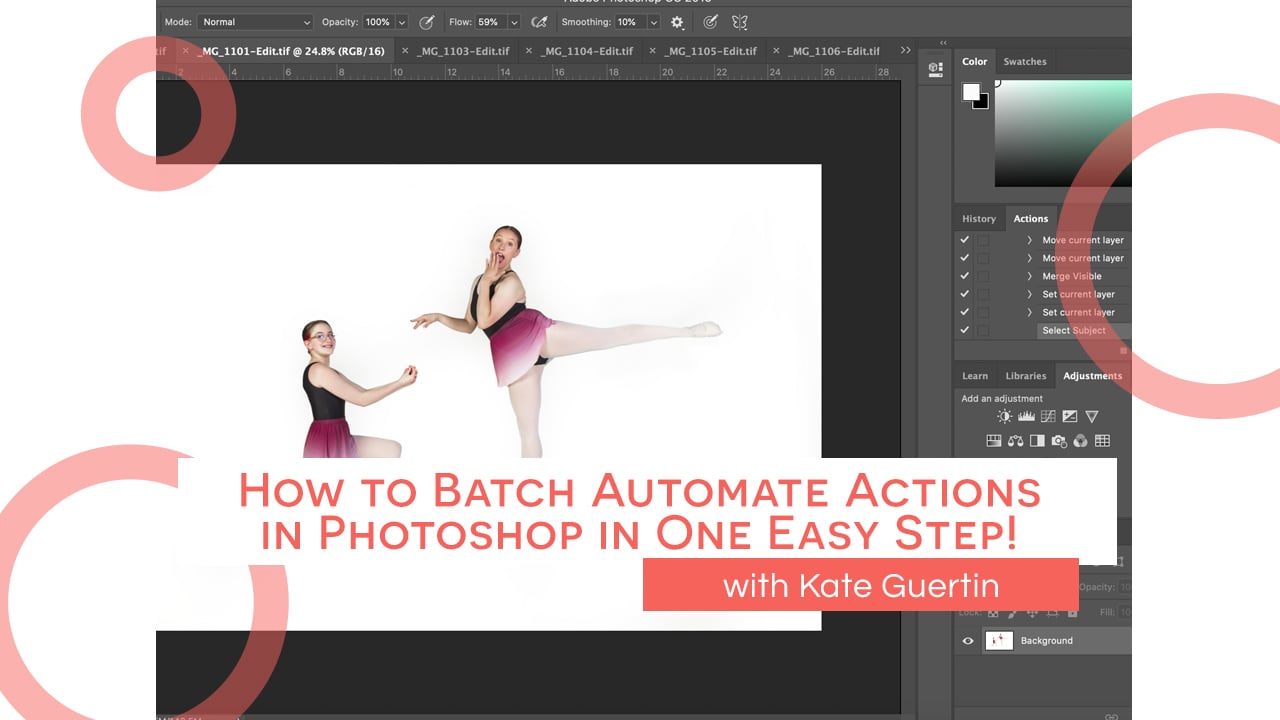
Task: Add a Brightness/Contrast adjustment
Action: (x=1004, y=417)
